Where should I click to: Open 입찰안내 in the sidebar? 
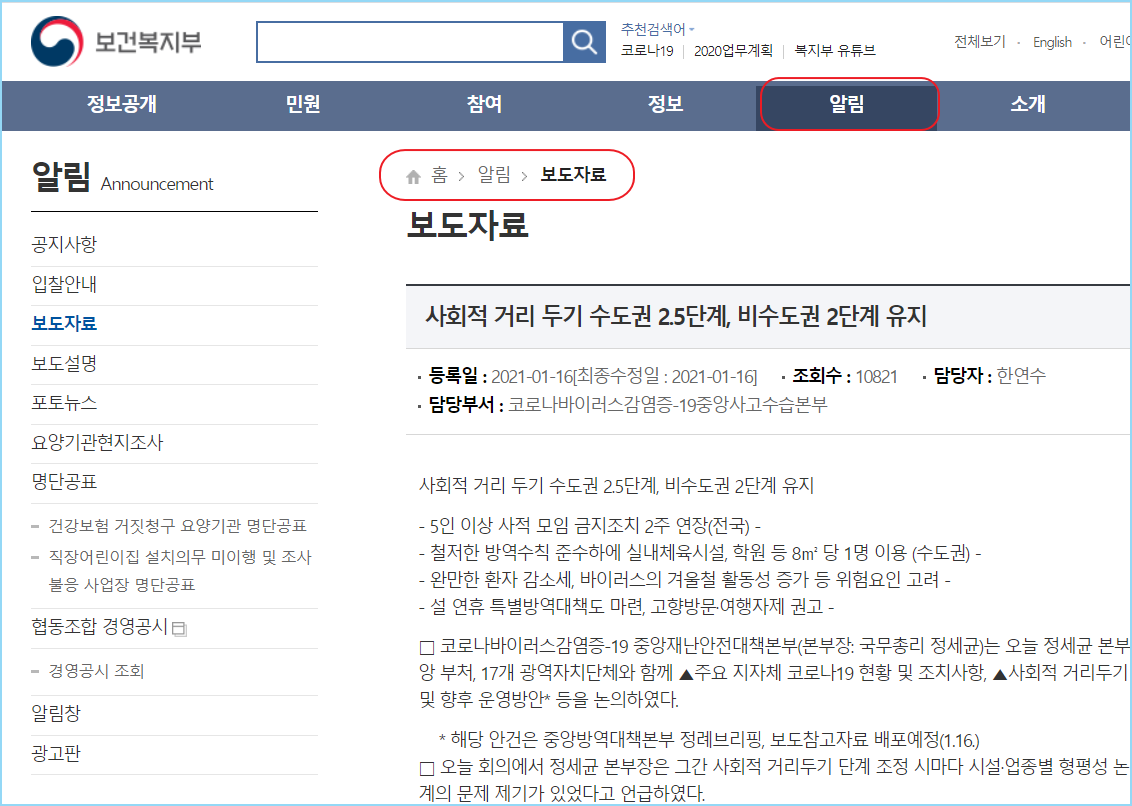64,284
